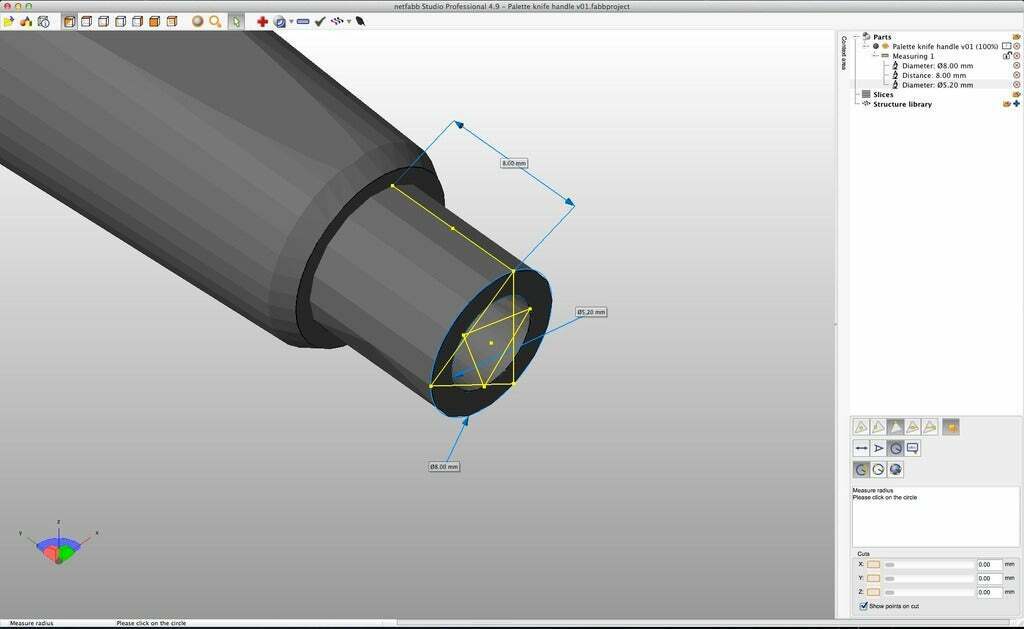This screenshot has height=629, width=1024.
Task: Click the X cut value field
Action: click(989, 564)
